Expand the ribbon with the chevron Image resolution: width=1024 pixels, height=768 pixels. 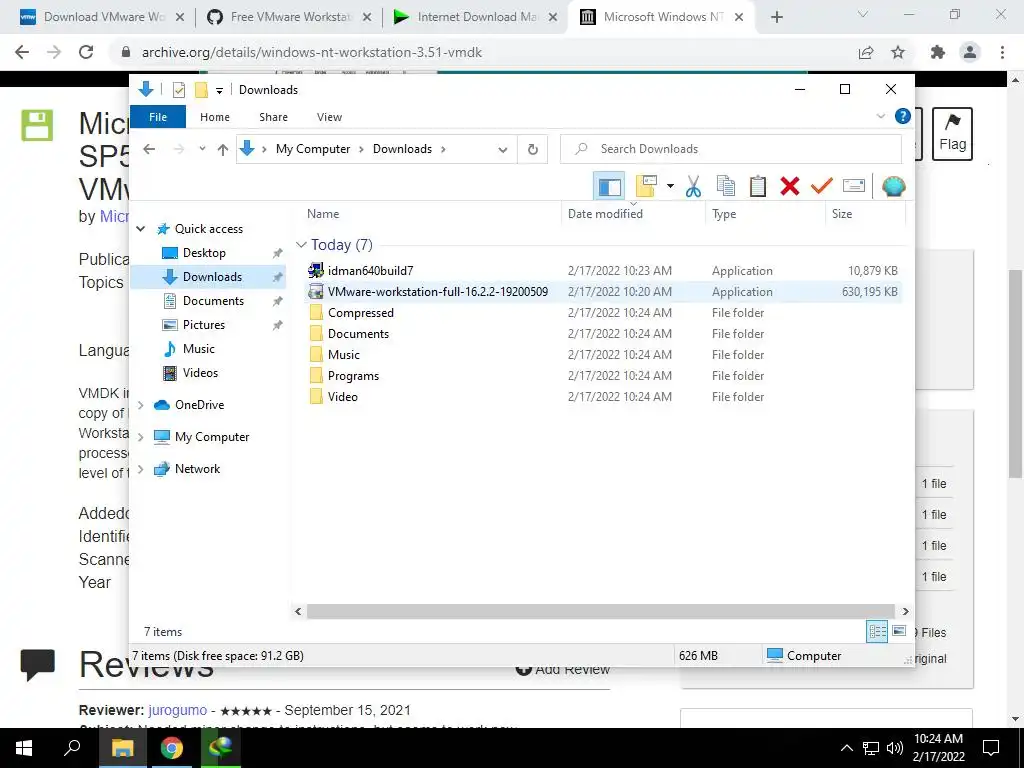[x=880, y=116]
